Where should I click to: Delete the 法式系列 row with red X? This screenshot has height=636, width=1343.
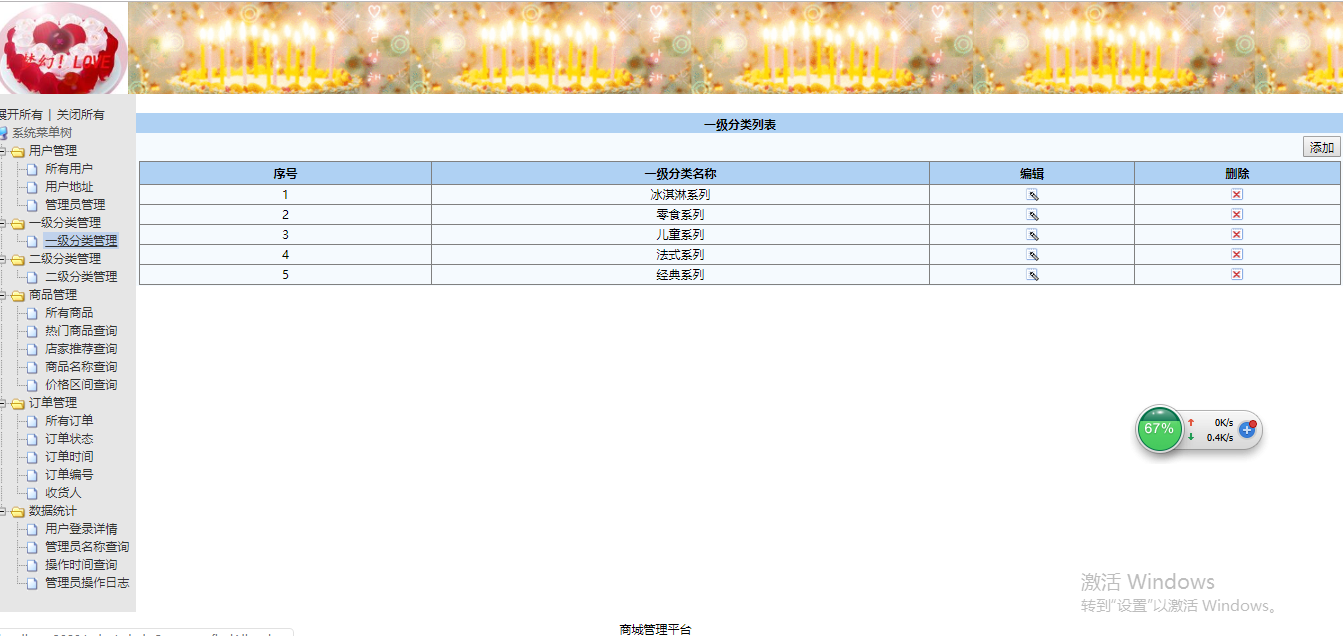coord(1237,254)
